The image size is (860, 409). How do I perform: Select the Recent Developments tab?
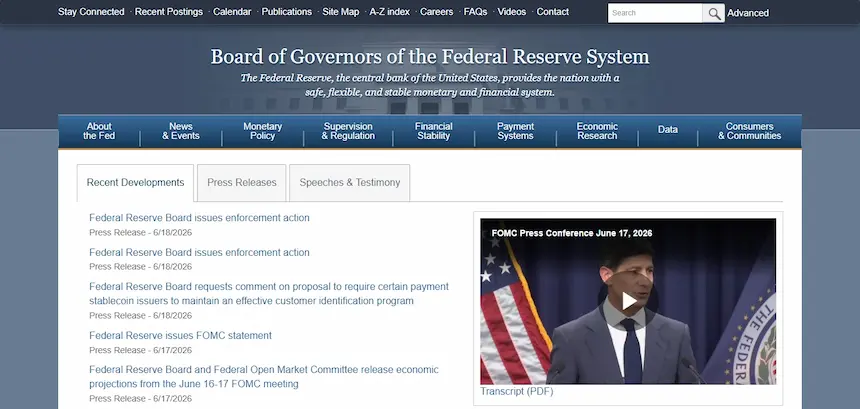coord(135,183)
